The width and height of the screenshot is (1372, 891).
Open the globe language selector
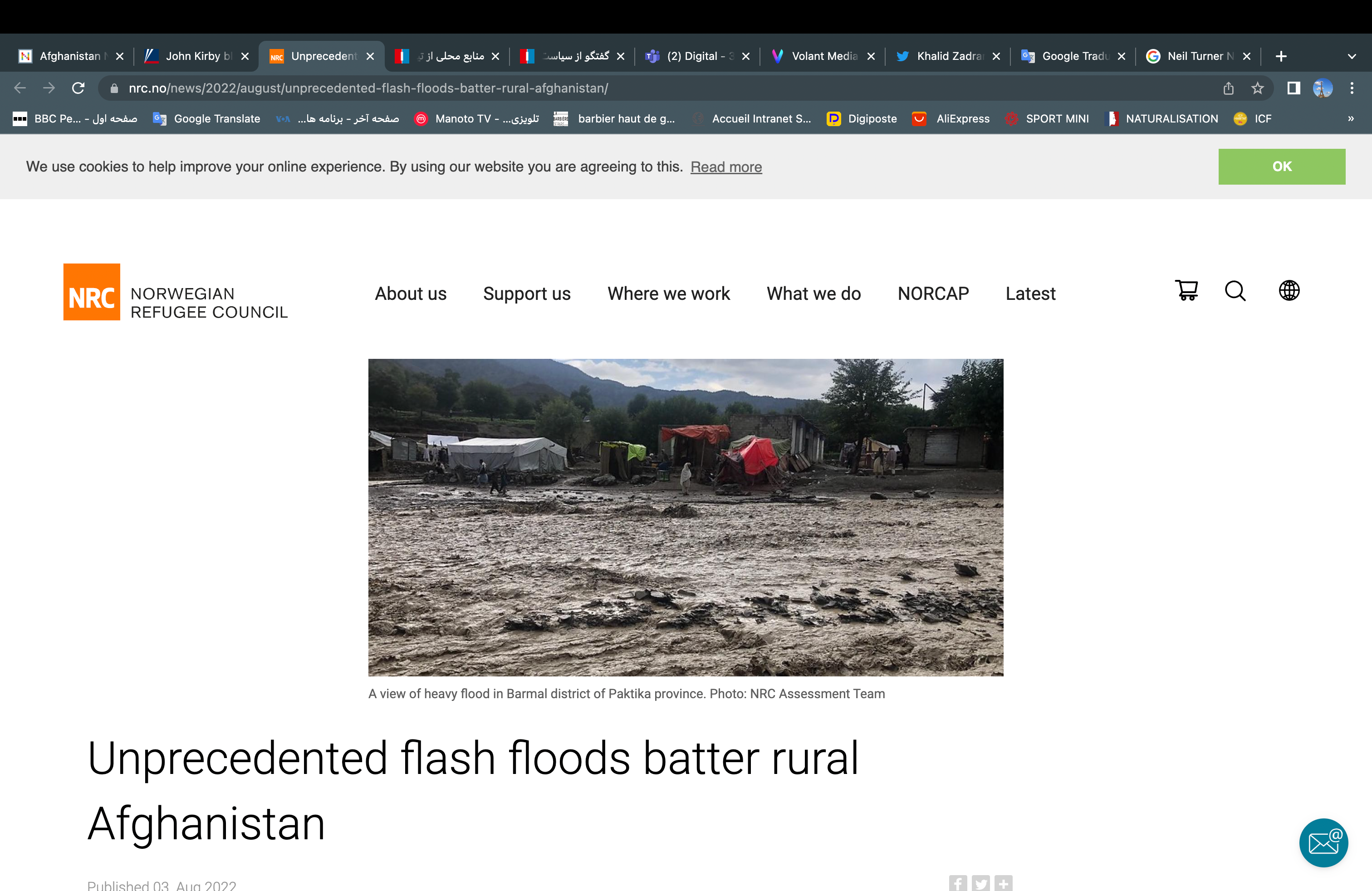click(1289, 290)
